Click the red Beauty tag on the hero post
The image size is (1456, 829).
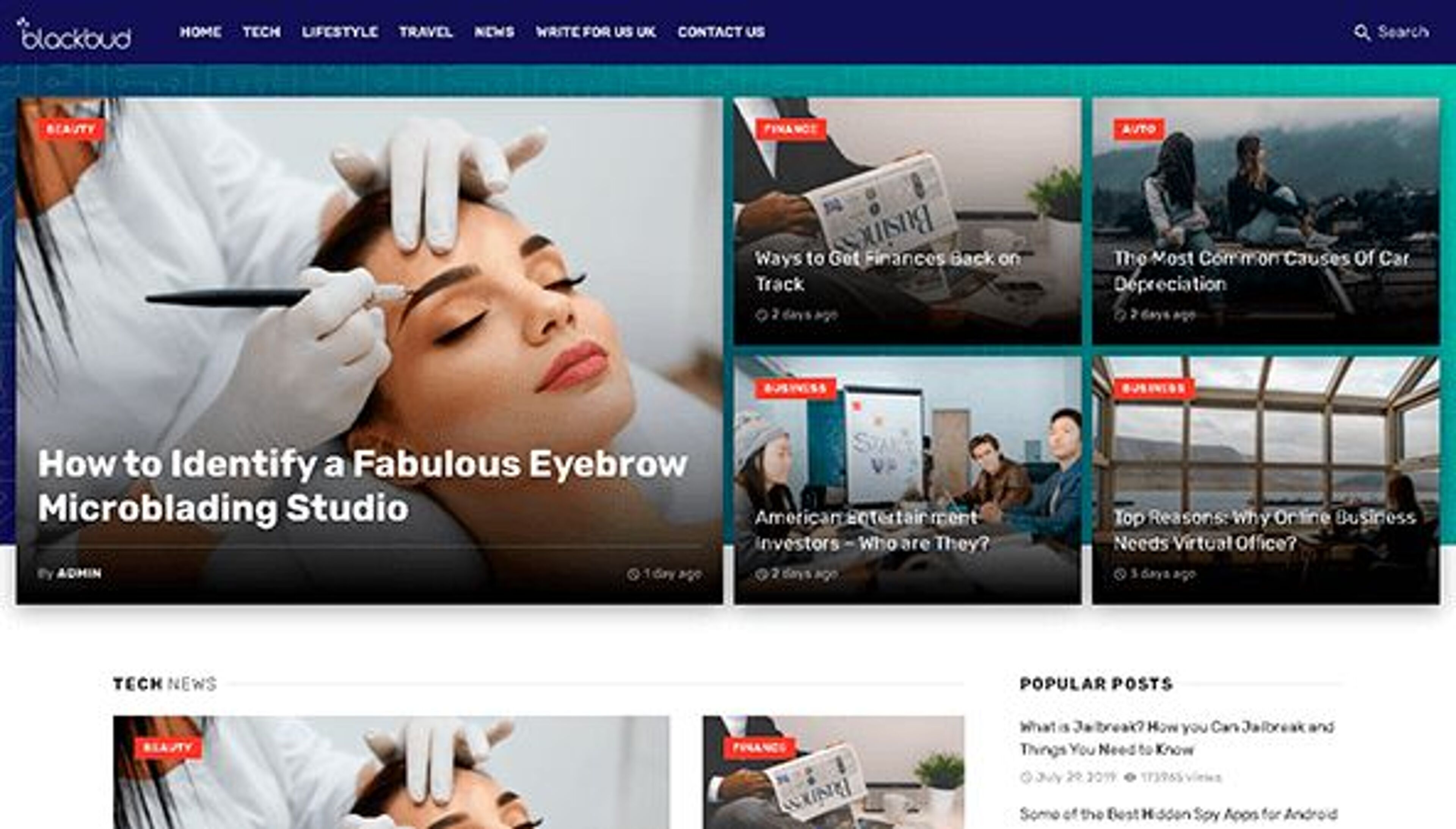(x=71, y=129)
